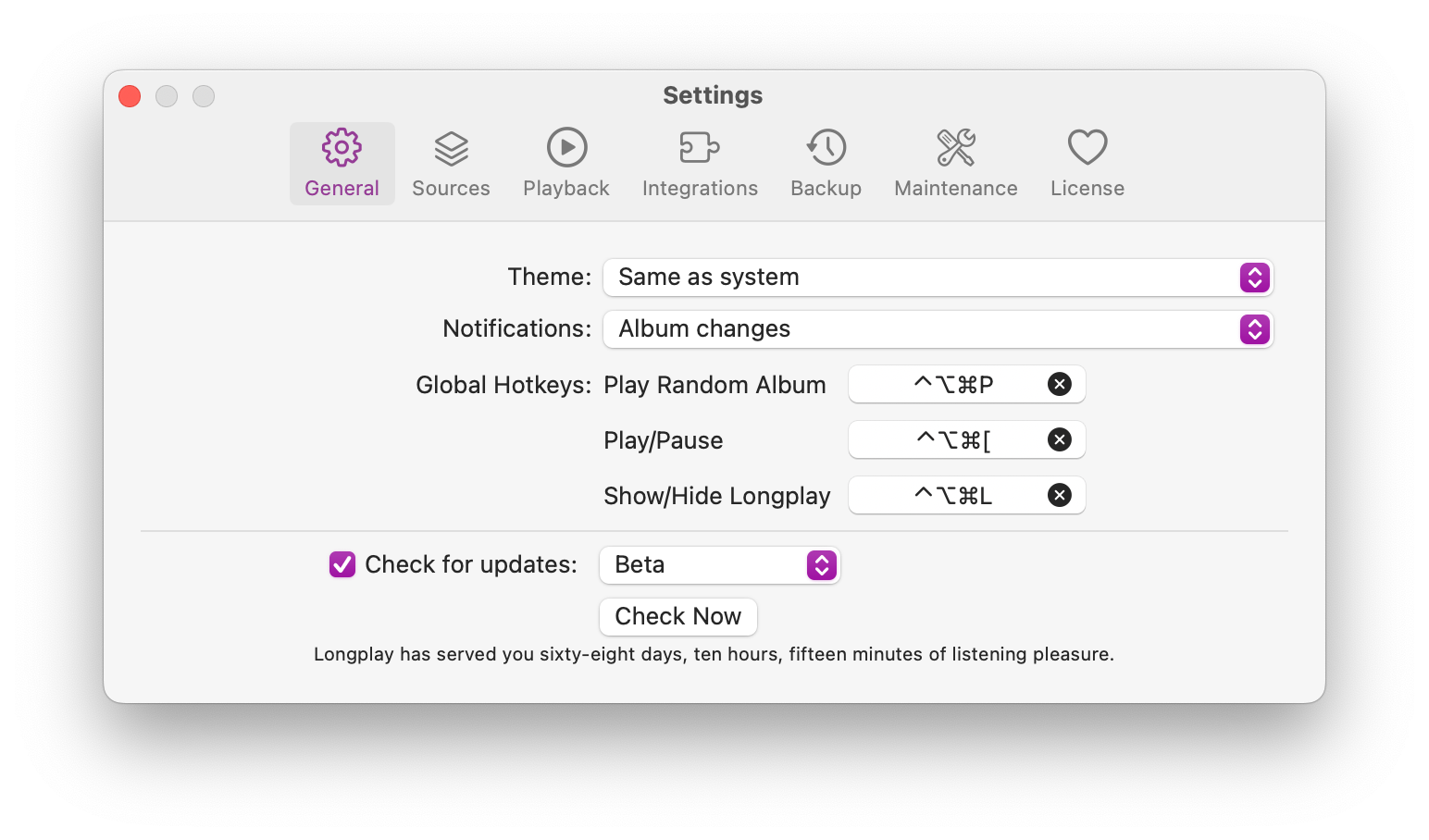Expand the Notifications dropdown
This screenshot has height=840, width=1429.
[938, 329]
